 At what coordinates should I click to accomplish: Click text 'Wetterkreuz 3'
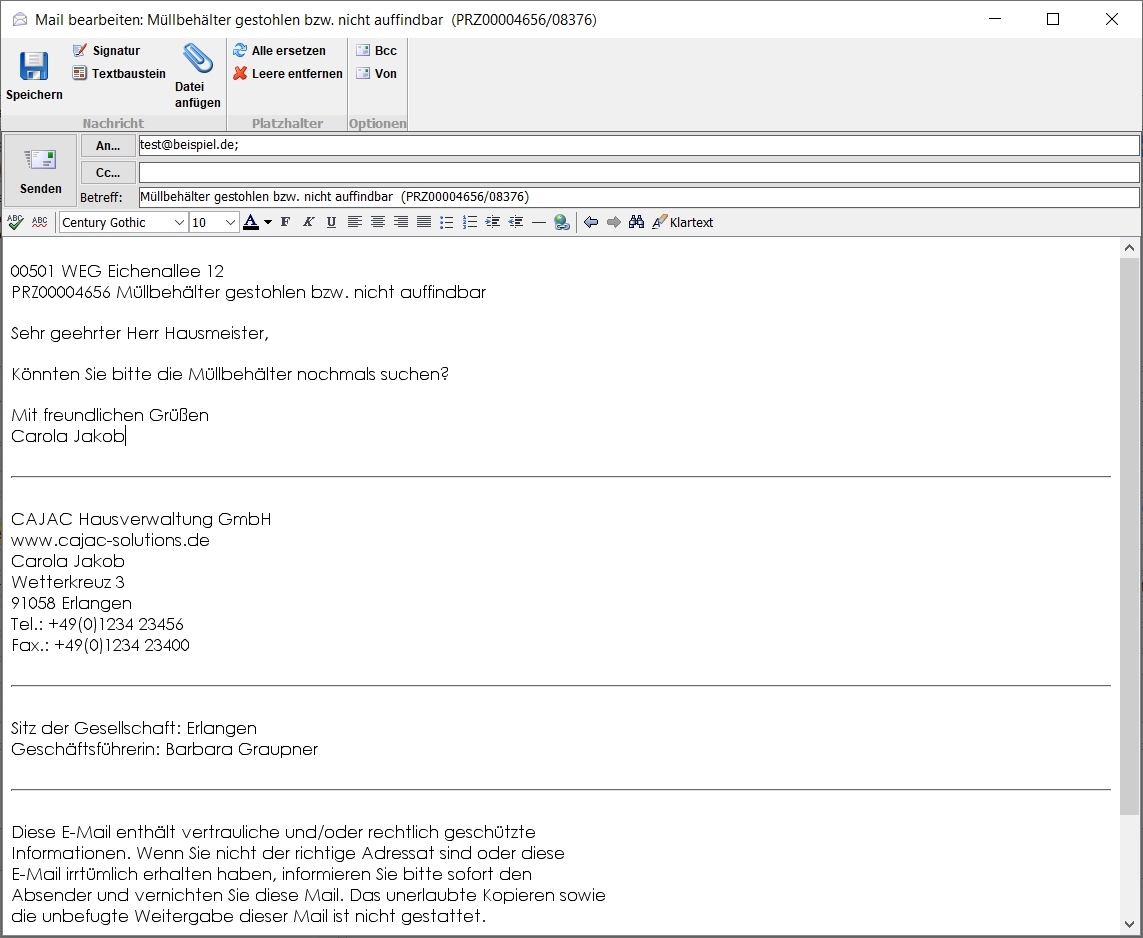(68, 582)
